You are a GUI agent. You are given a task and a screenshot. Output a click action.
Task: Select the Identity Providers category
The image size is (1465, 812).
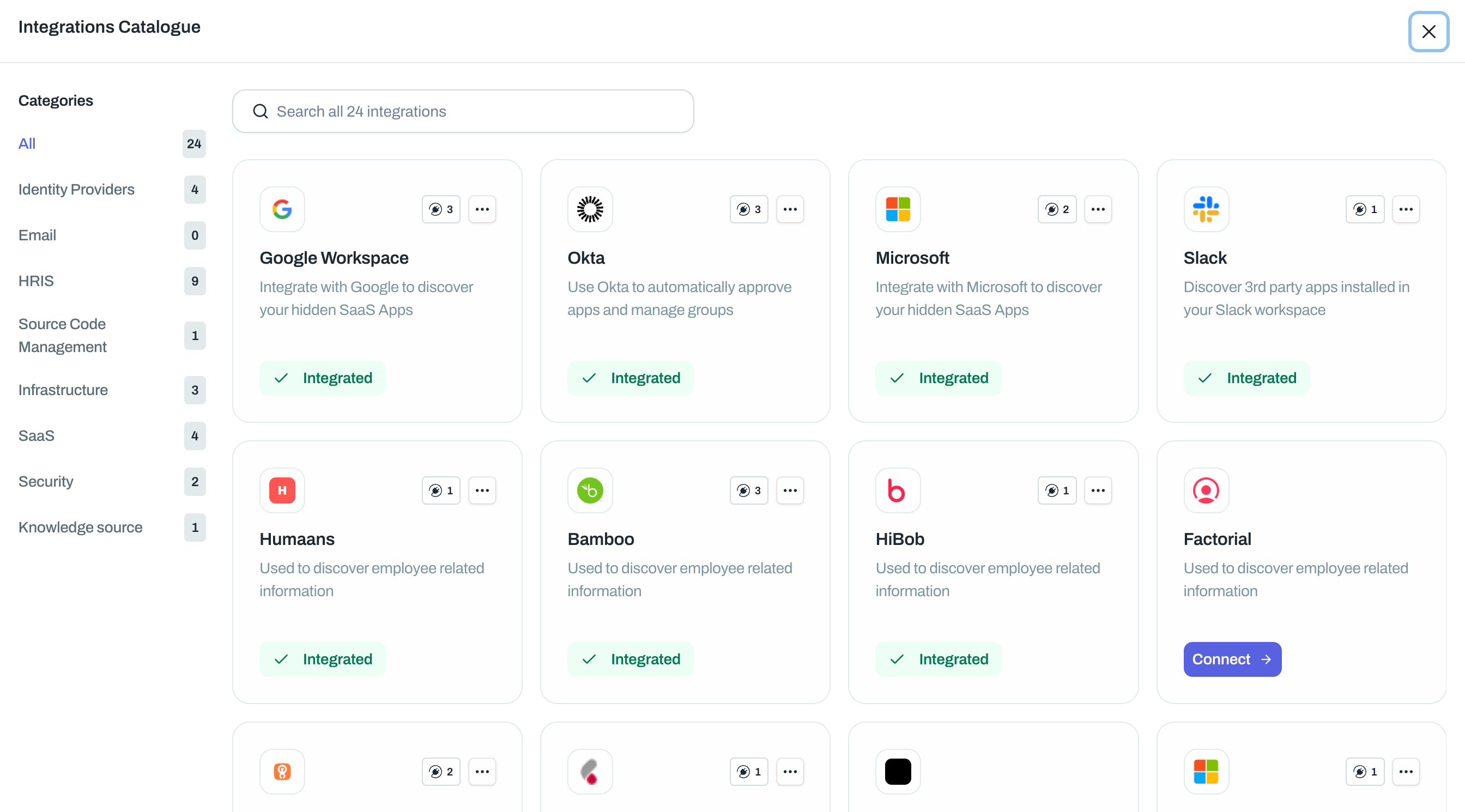tap(76, 189)
